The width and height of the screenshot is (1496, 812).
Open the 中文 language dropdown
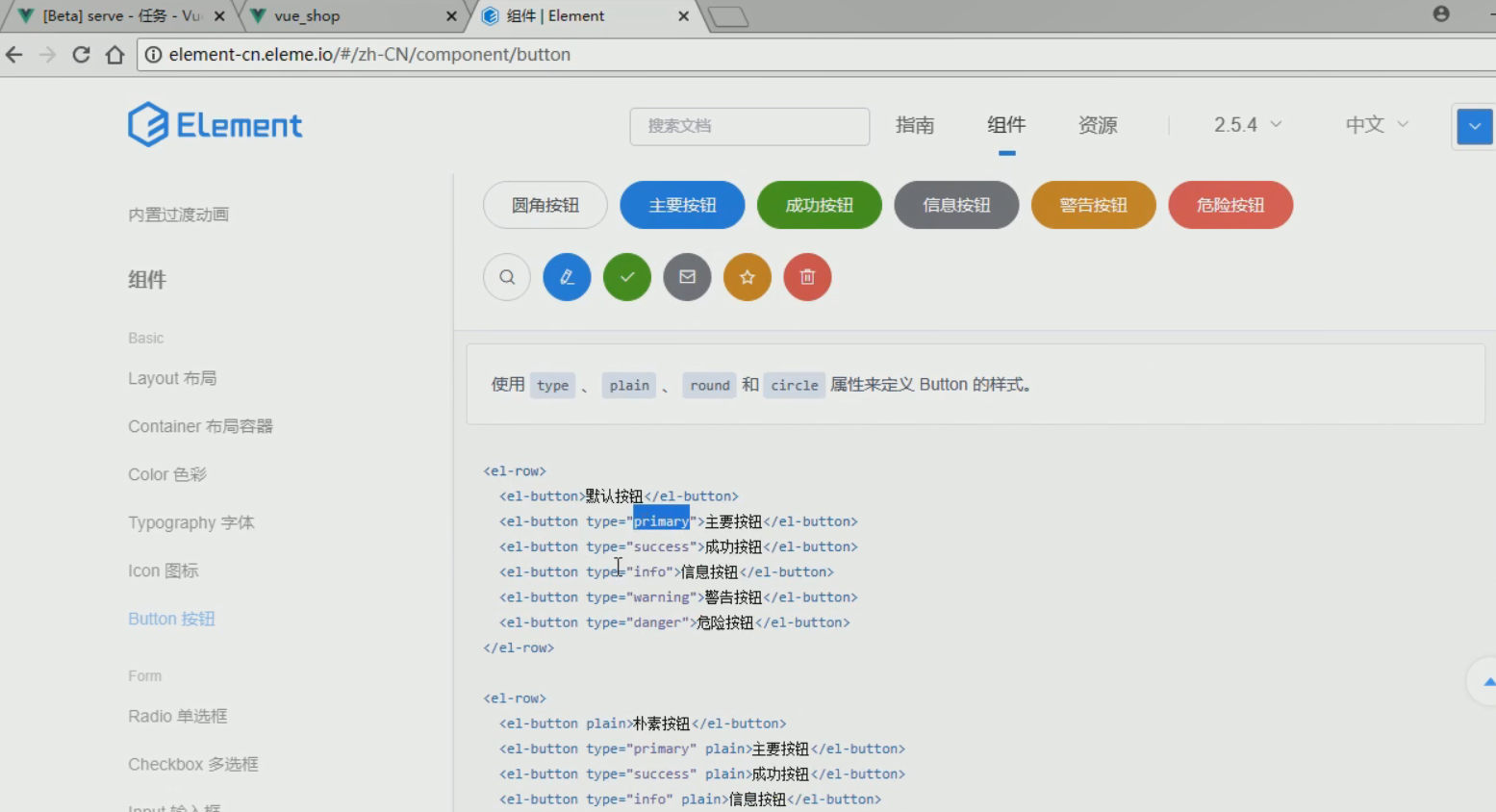point(1377,125)
